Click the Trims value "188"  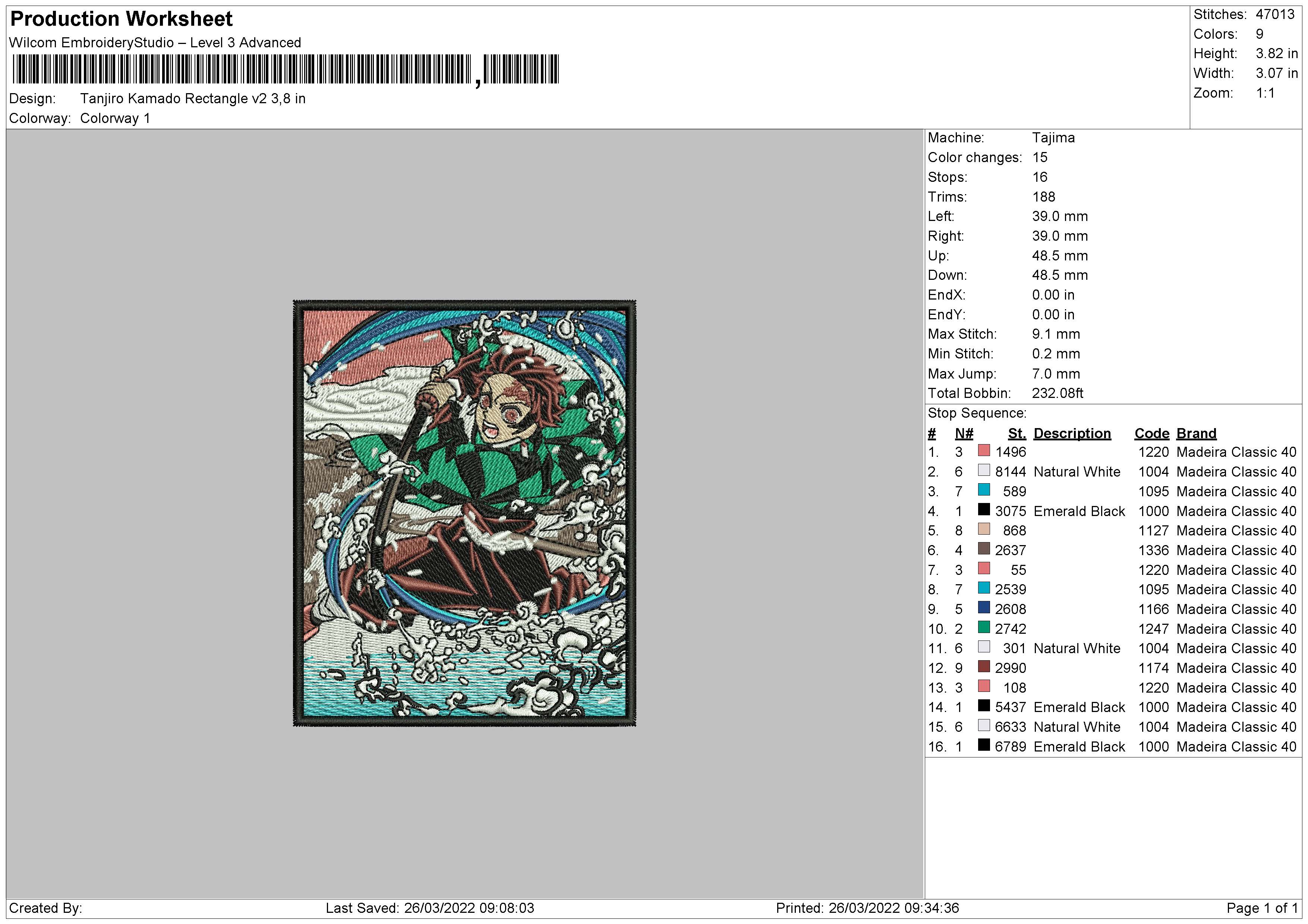1044,197
